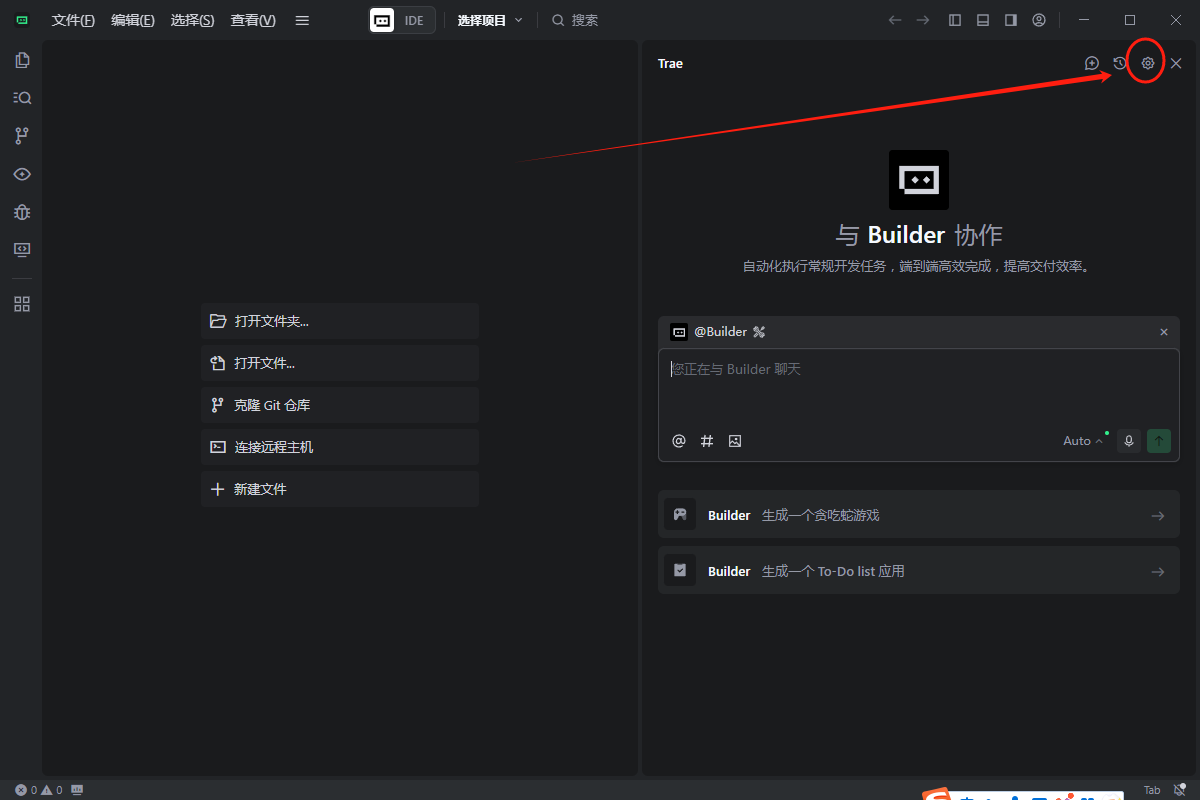This screenshot has height=800, width=1200.
Task: Open the Extensions grid icon
Action: [22, 304]
